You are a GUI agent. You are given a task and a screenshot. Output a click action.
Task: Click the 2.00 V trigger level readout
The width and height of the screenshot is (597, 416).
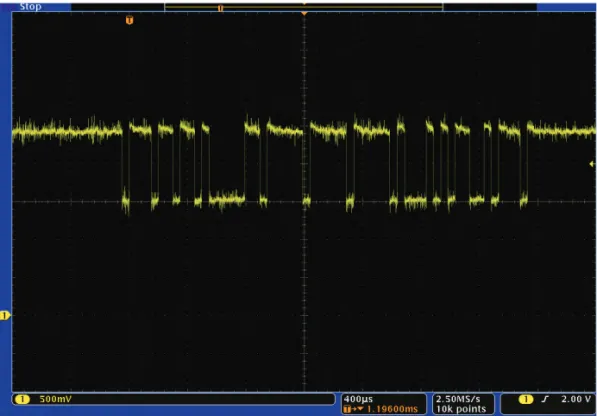pyautogui.click(x=576, y=399)
